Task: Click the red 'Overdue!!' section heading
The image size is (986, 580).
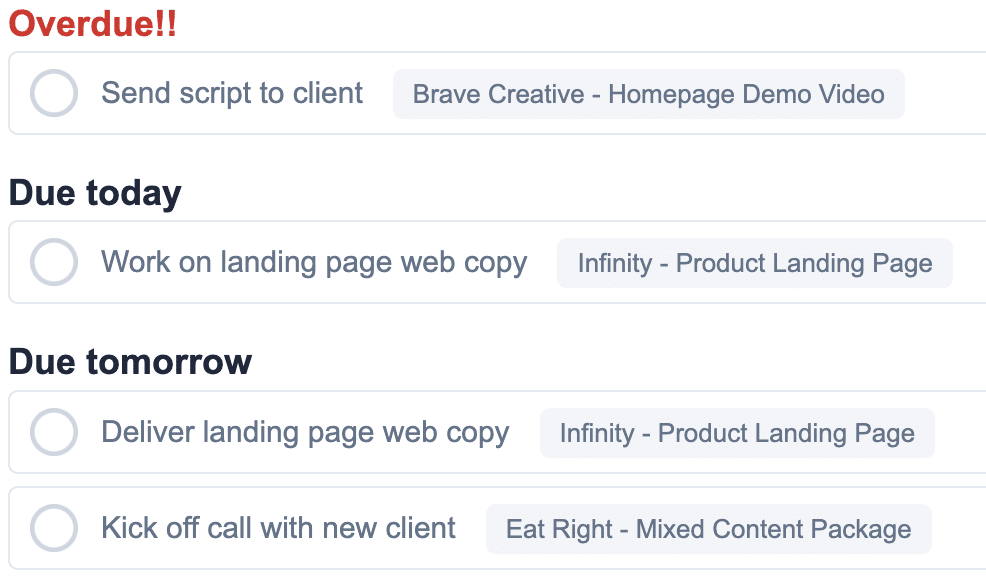Action: [x=92, y=24]
